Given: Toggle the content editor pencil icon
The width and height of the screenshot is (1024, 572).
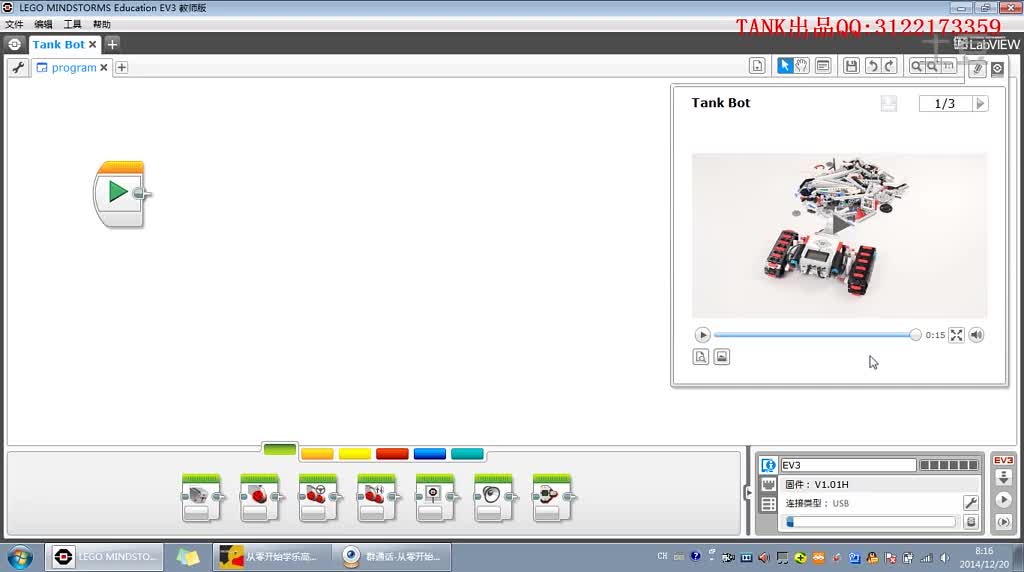Looking at the screenshot, I should (977, 69).
